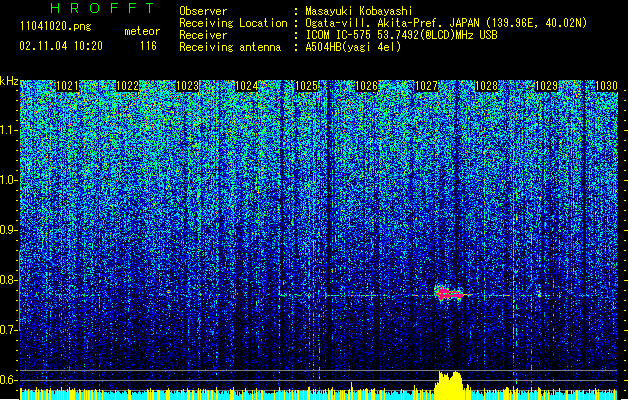
Task: Select the Ogata-vill. Akita-Pref. JAPAN location text
Action: click(446, 23)
